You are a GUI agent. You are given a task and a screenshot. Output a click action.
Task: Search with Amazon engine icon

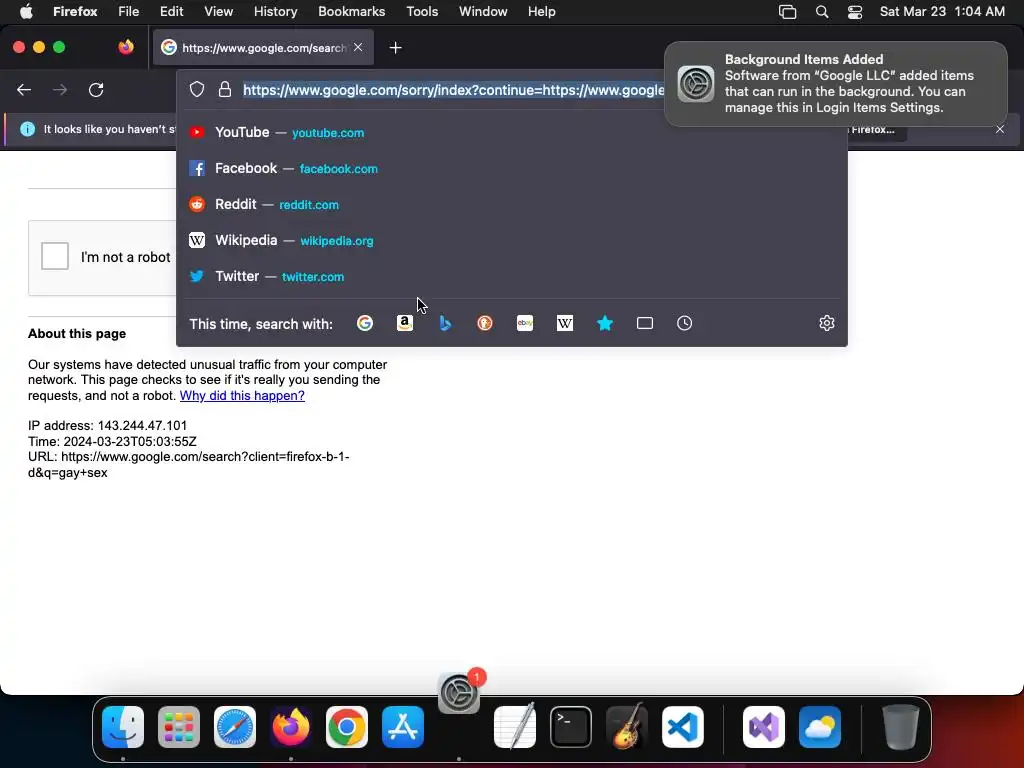pos(405,323)
